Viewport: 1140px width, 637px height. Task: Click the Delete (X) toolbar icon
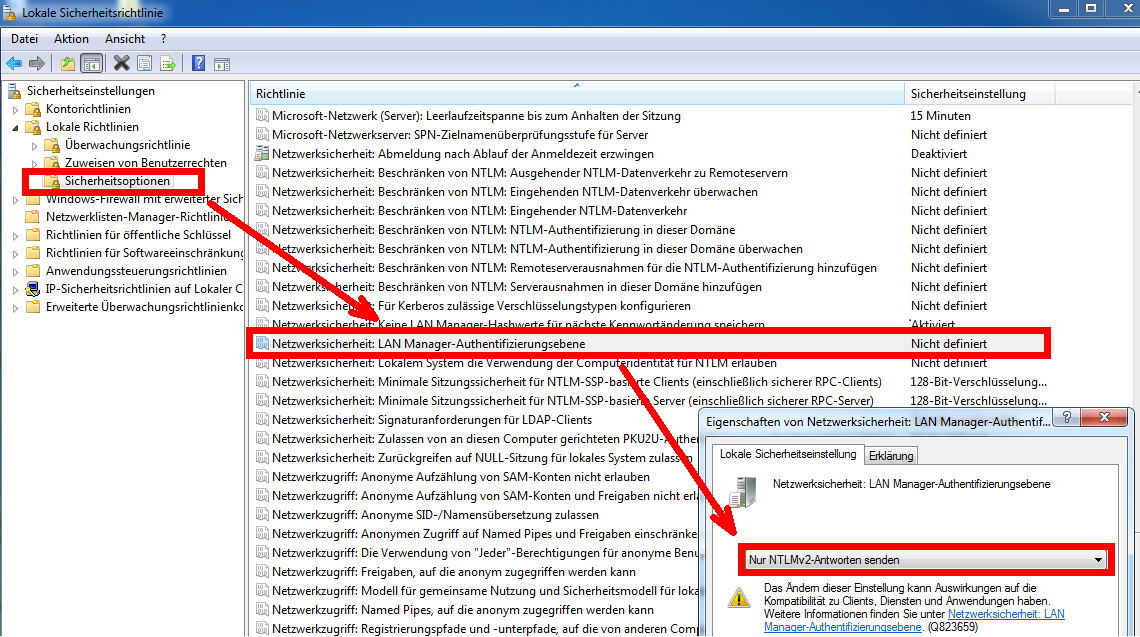click(120, 63)
